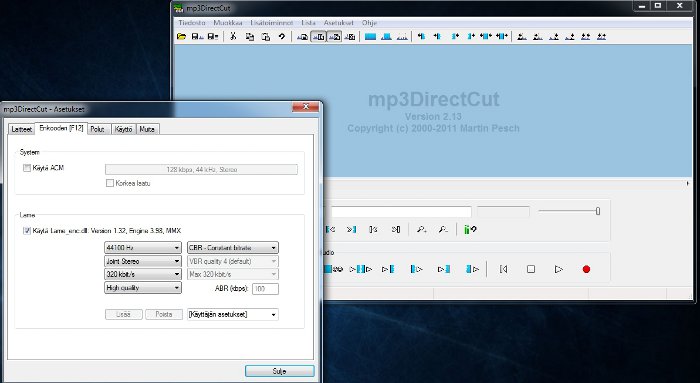700x383 pixels.
Task: Expand the [Käyttäjän asetukset] preset dropdown
Action: coord(233,314)
